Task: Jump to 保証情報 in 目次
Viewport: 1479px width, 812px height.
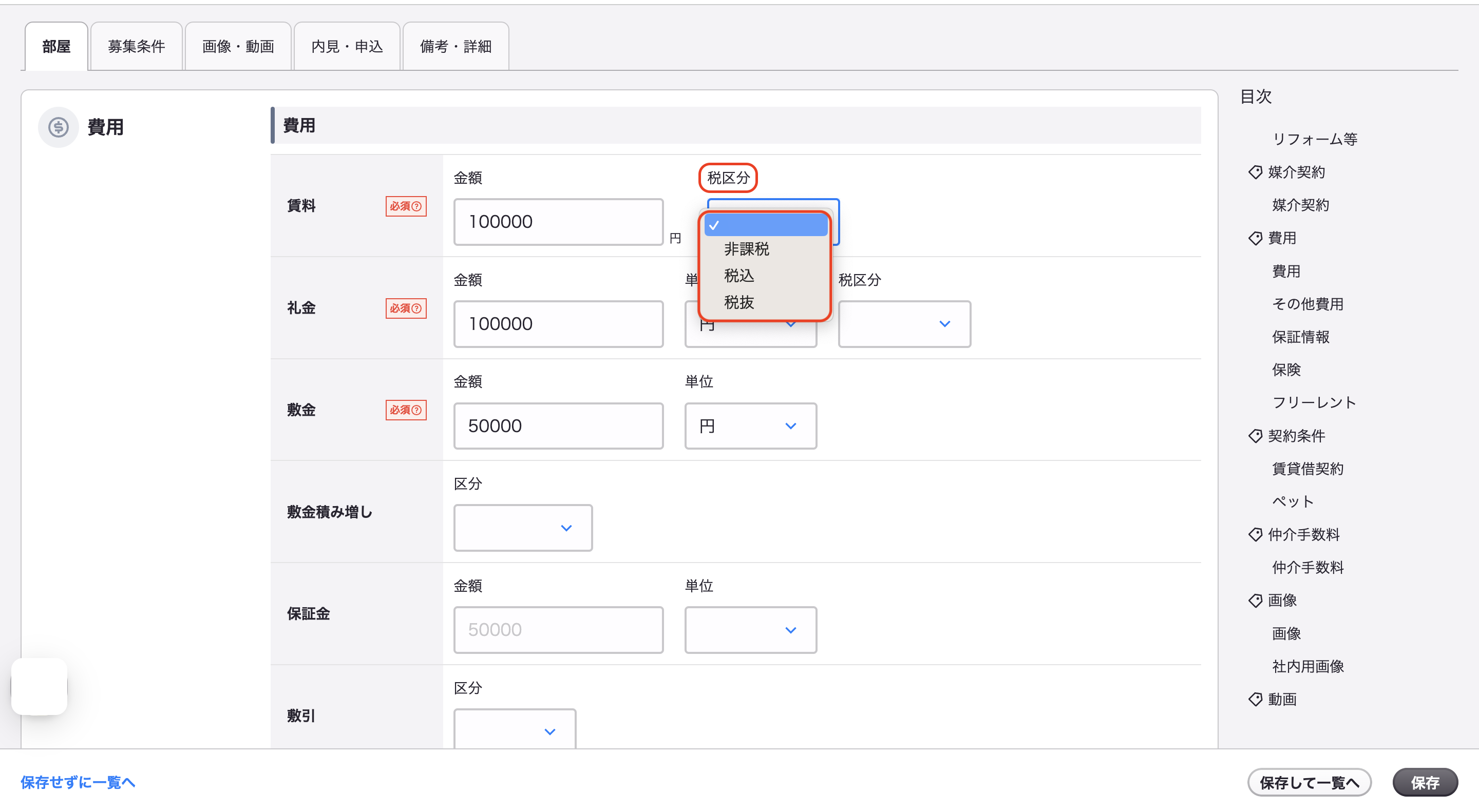Action: tap(1300, 337)
